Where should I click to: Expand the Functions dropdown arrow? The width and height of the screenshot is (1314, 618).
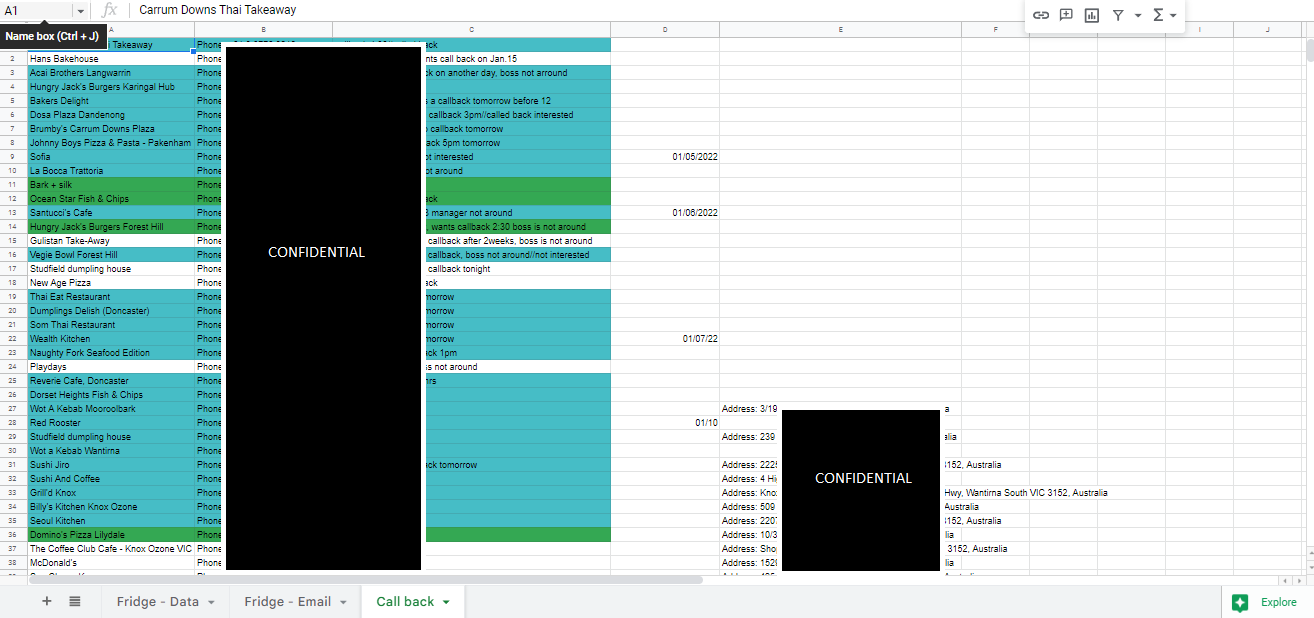point(1172,15)
